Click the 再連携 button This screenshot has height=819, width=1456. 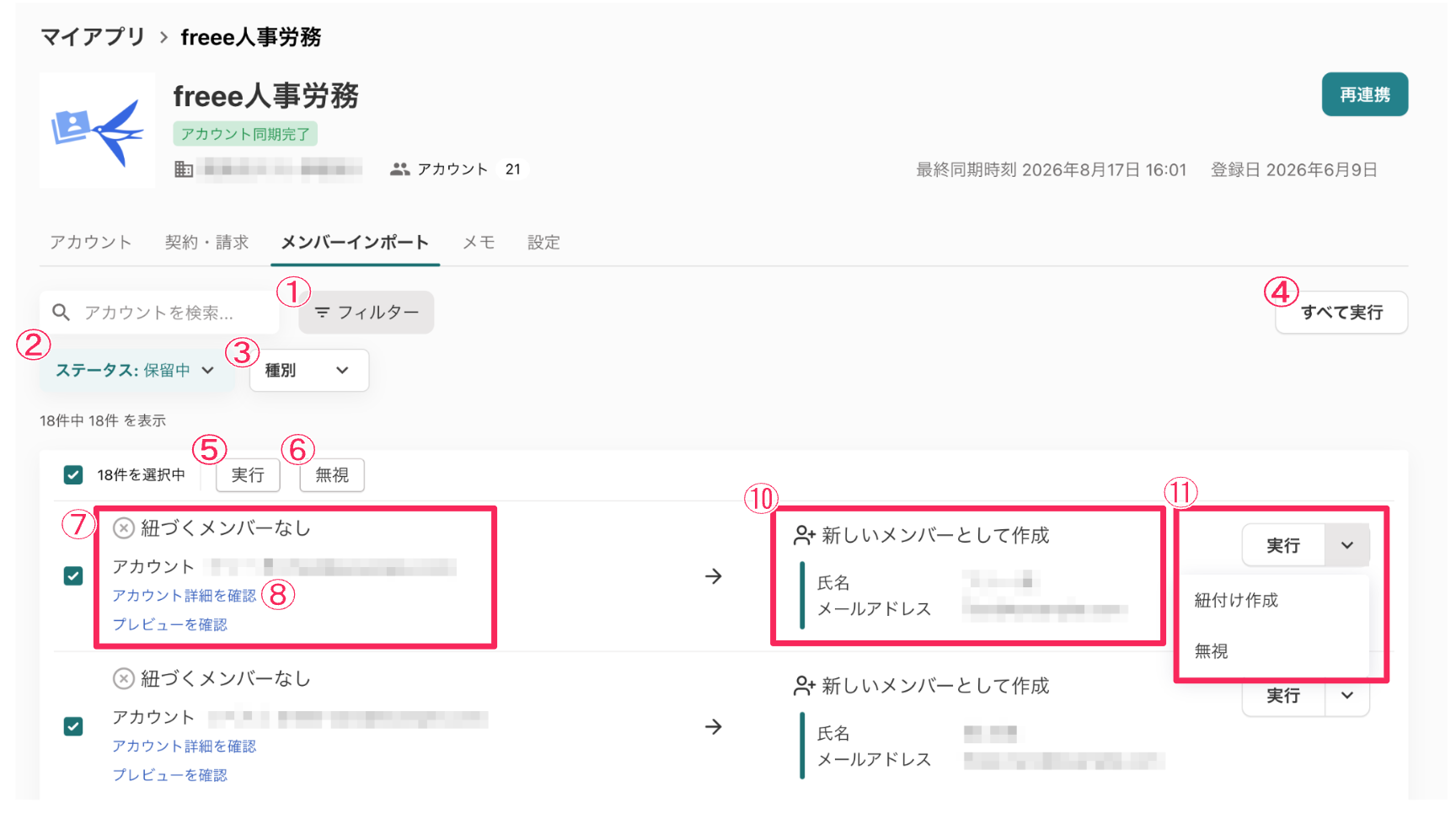[x=1365, y=94]
